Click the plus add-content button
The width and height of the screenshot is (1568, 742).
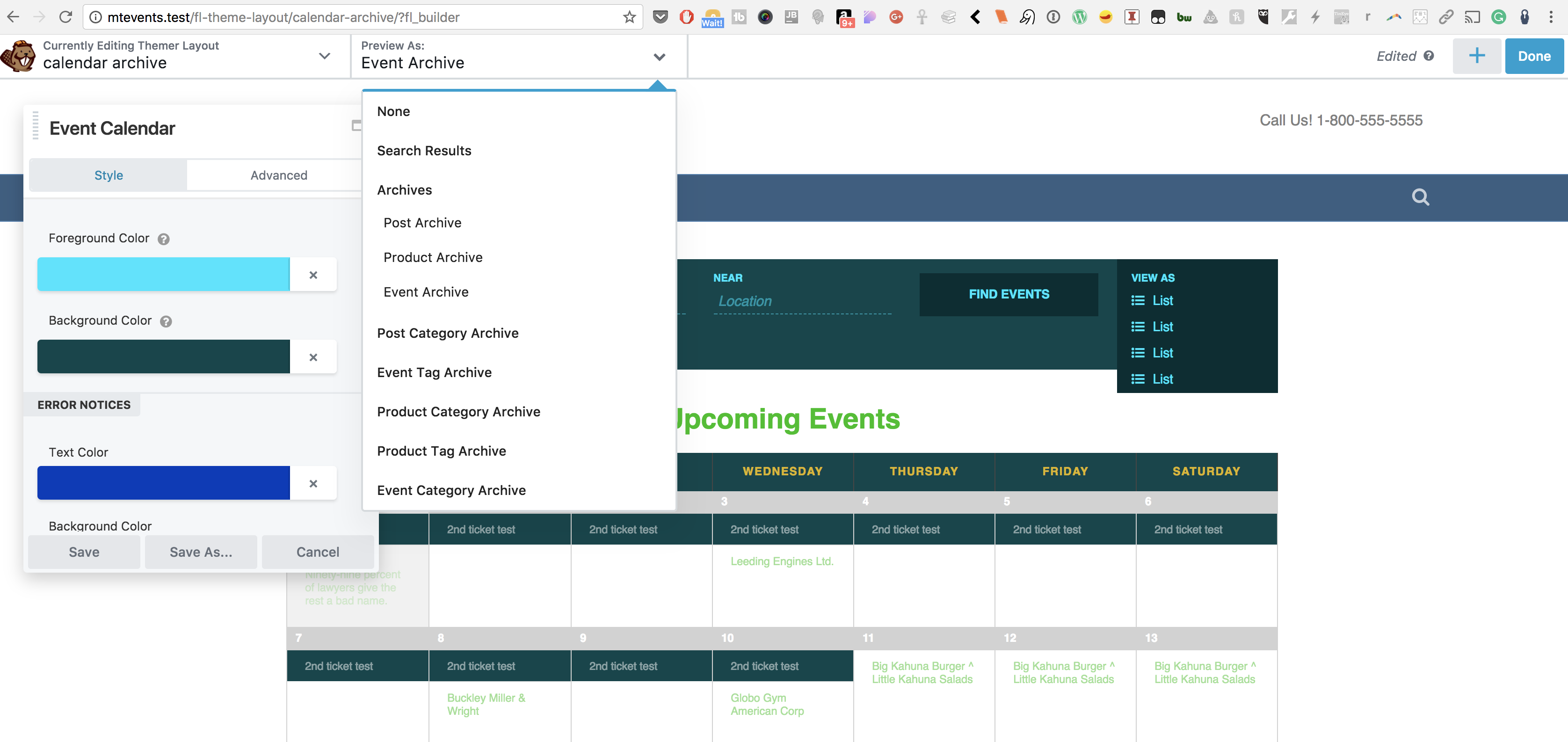tap(1477, 56)
